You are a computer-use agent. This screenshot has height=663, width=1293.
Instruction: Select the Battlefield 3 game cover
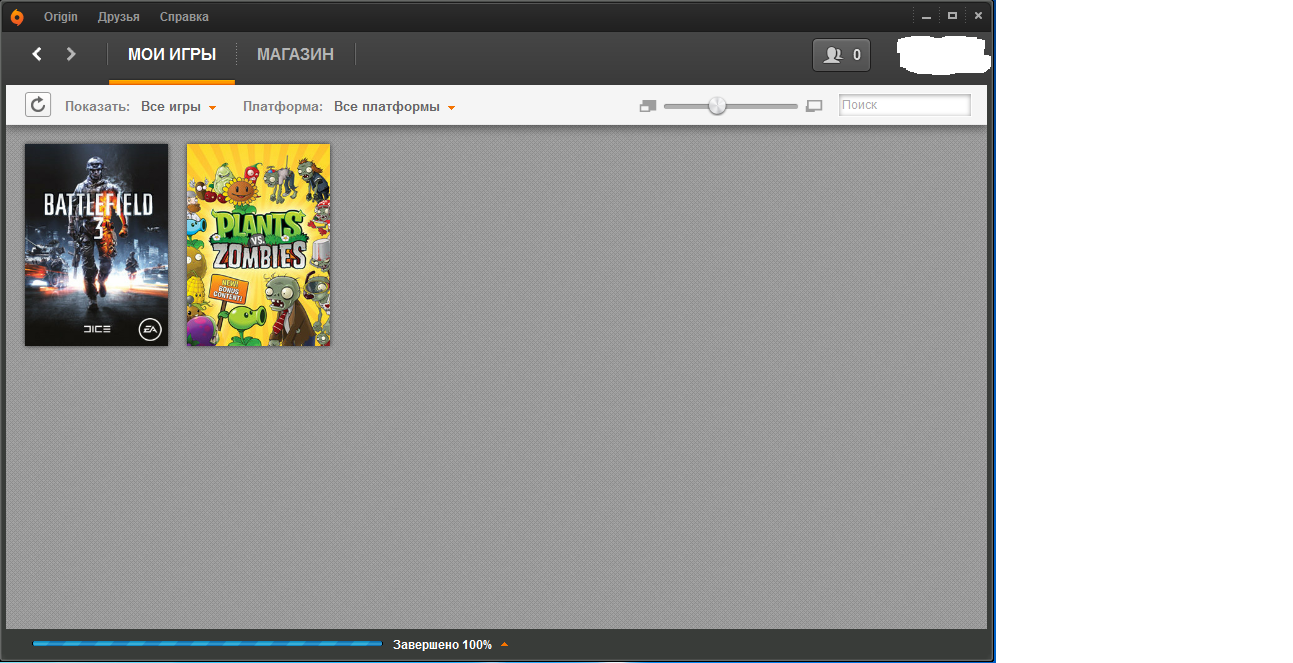97,245
